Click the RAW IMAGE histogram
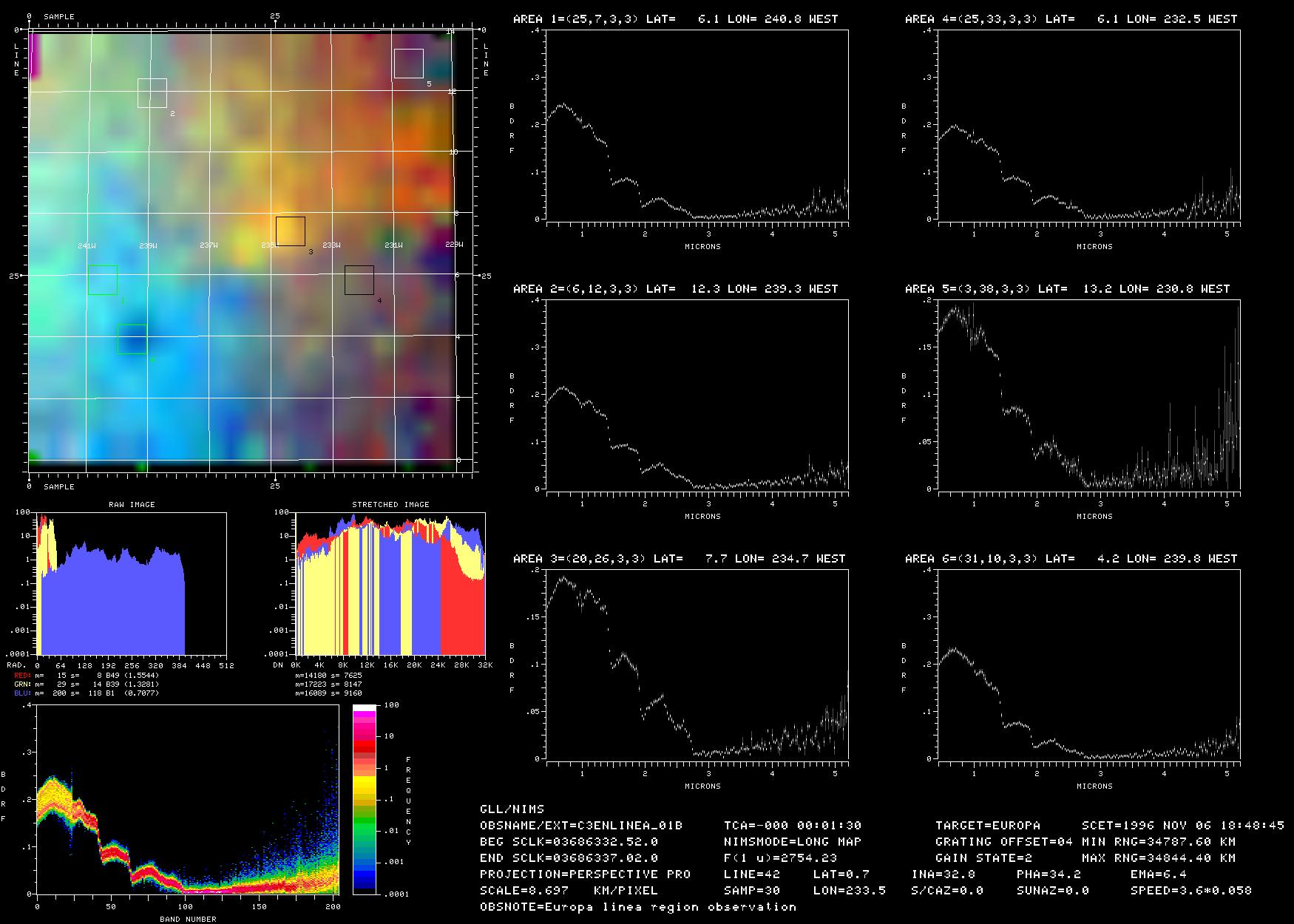The width and height of the screenshot is (1294, 924). point(132,583)
